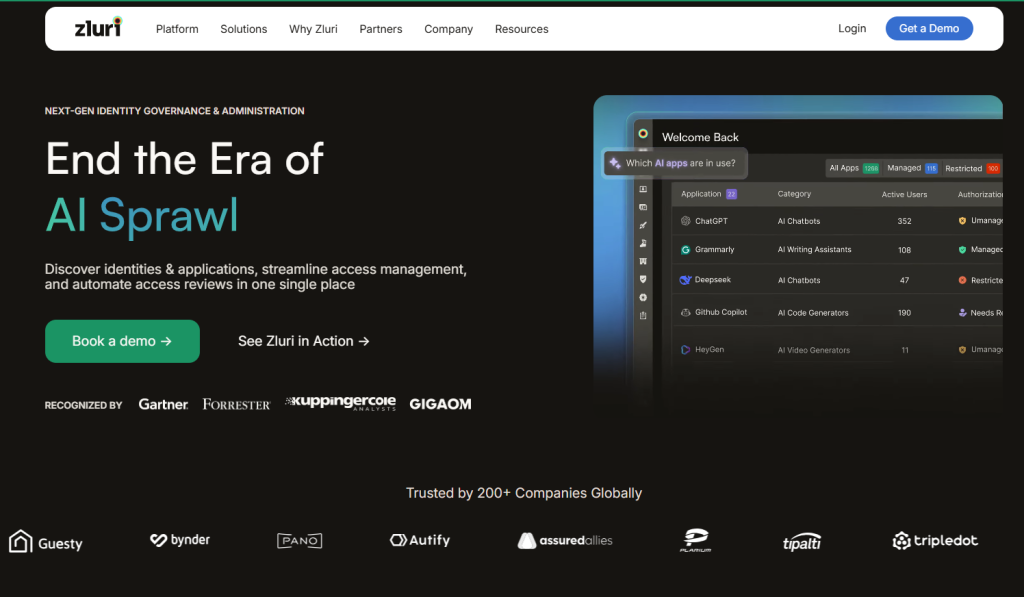Screen dimensions: 1024x597
Task: Open the Resources dropdown
Action: [x=521, y=29]
